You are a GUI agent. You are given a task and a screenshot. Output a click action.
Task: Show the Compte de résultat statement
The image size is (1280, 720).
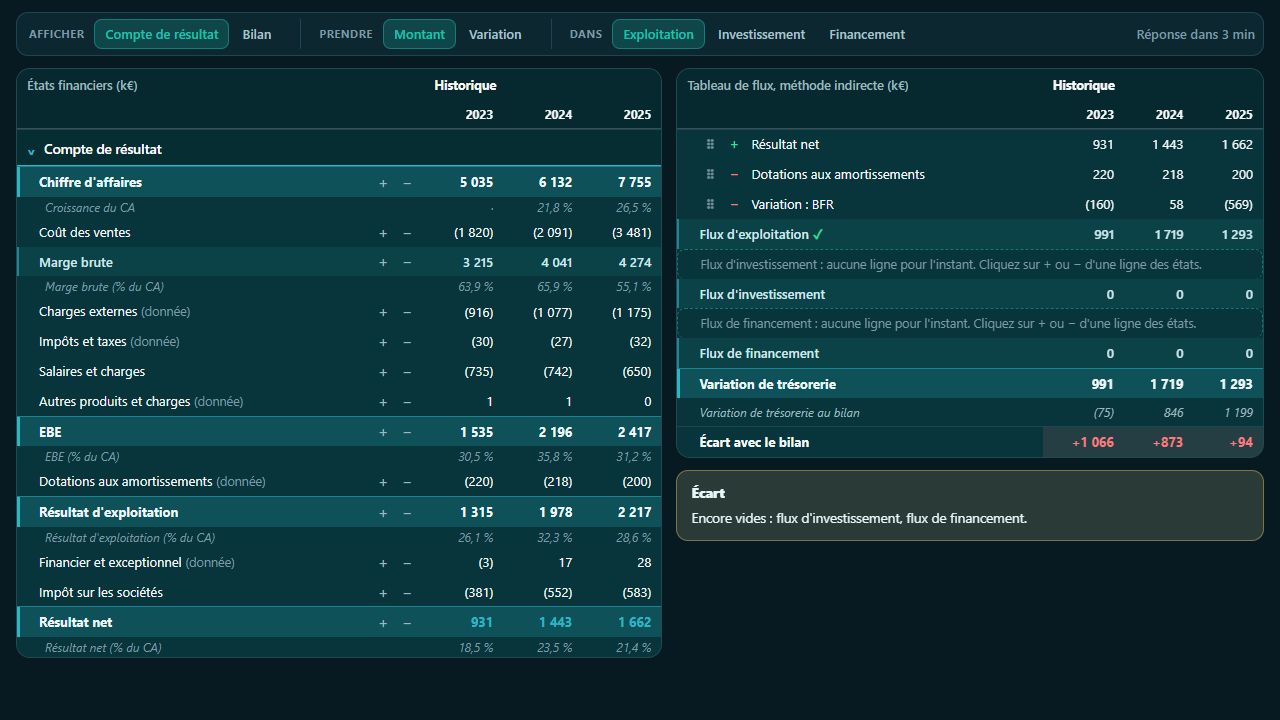tap(161, 34)
